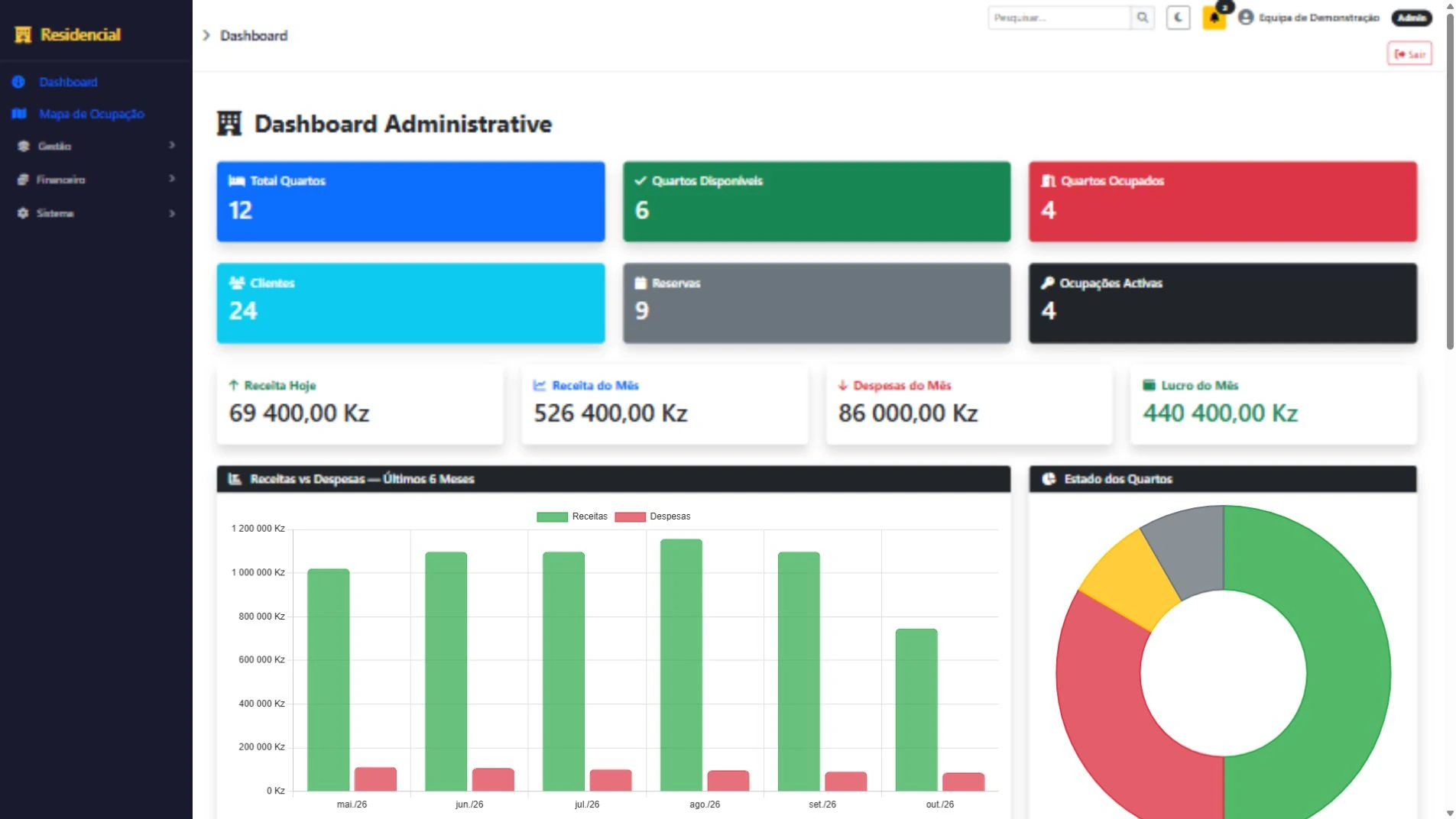1456x819 pixels.
Task: Click Equipa de Demonstração user name
Action: 1318,18
